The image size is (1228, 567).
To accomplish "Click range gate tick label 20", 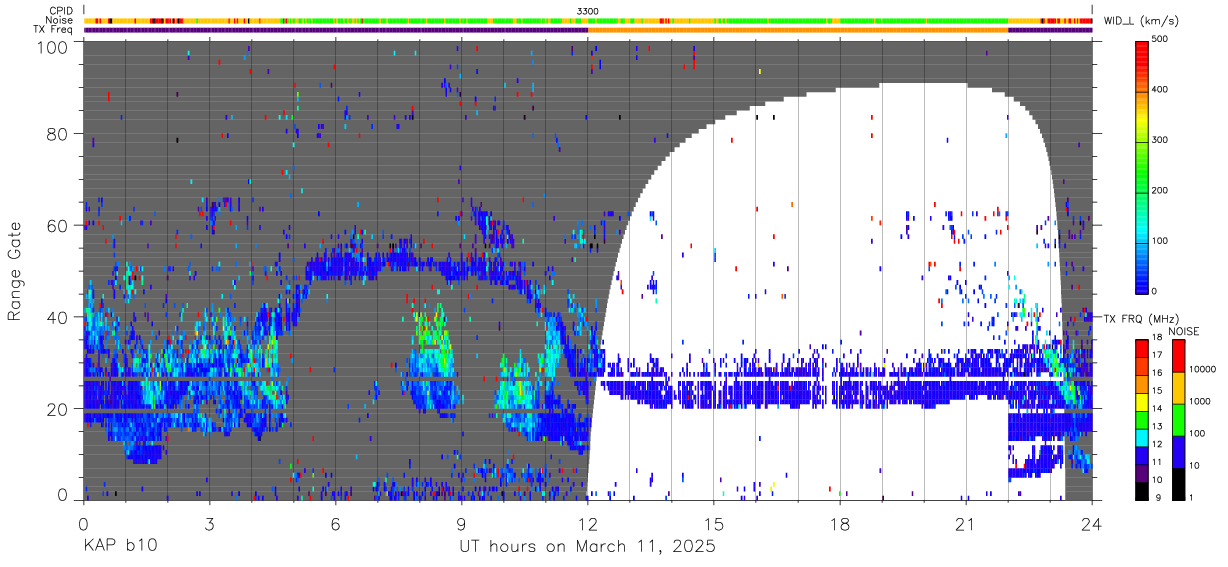I will tap(58, 408).
